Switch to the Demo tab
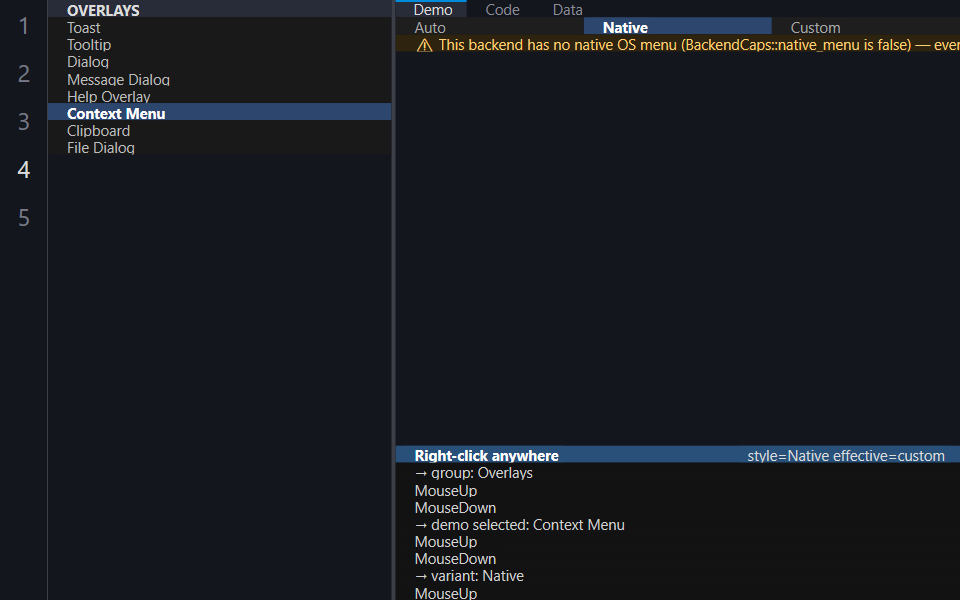 (433, 9)
